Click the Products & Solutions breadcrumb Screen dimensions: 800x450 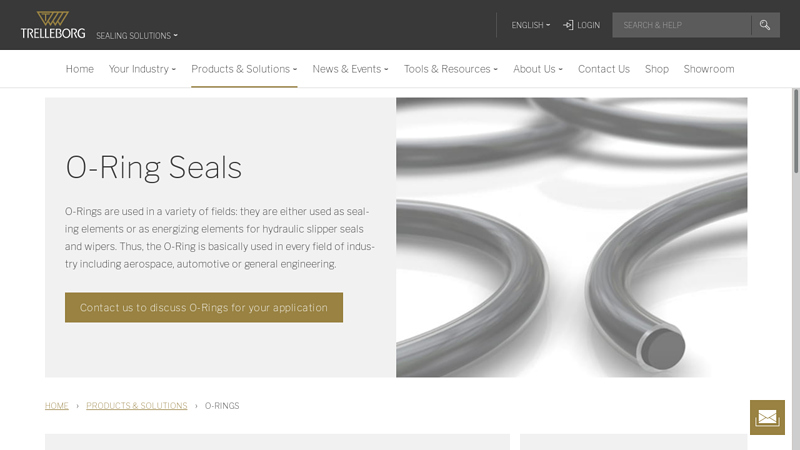137,406
